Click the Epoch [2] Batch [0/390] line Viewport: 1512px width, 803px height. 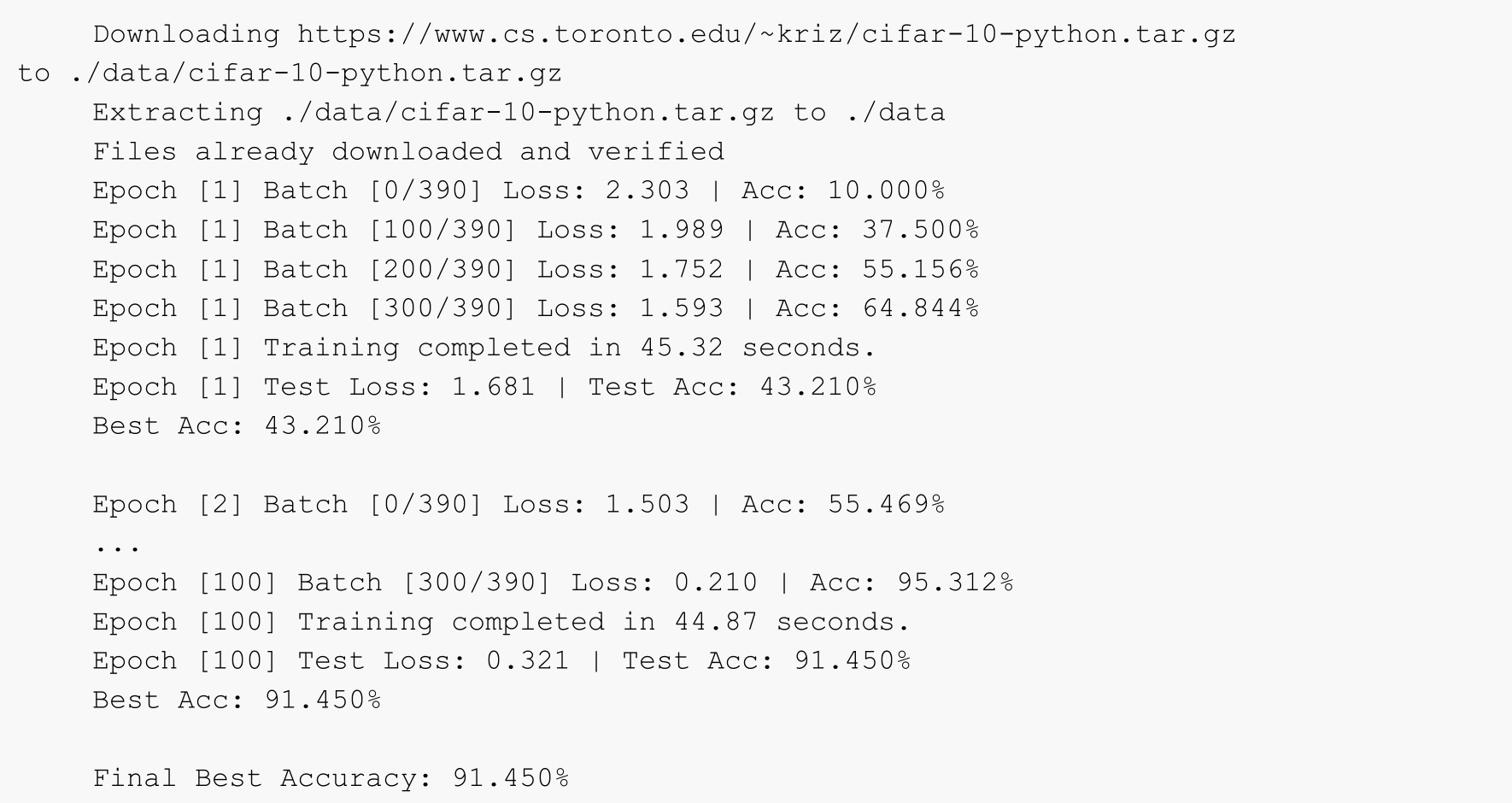pyautogui.click(x=519, y=504)
